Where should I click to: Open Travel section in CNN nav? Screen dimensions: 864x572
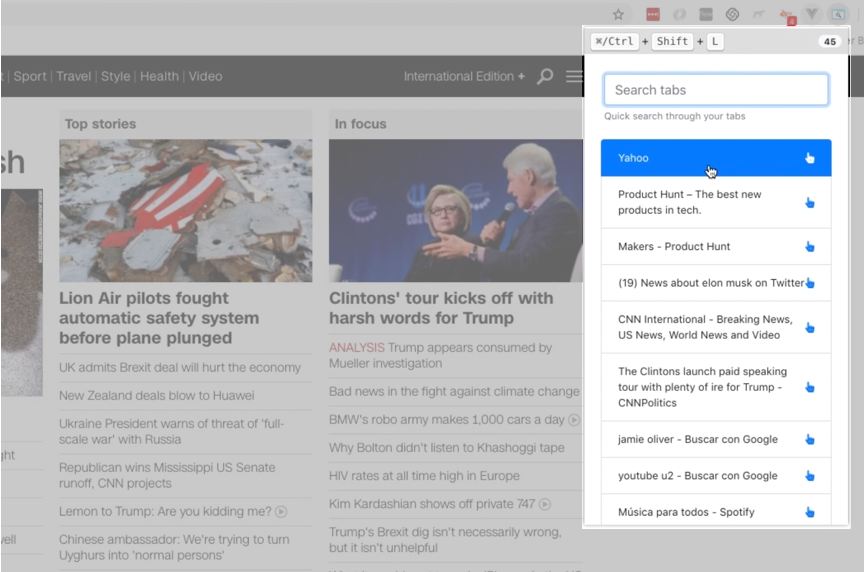pos(73,76)
